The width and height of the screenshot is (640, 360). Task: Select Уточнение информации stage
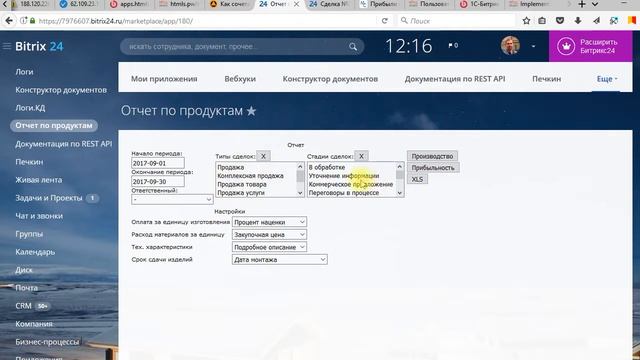tap(344, 176)
